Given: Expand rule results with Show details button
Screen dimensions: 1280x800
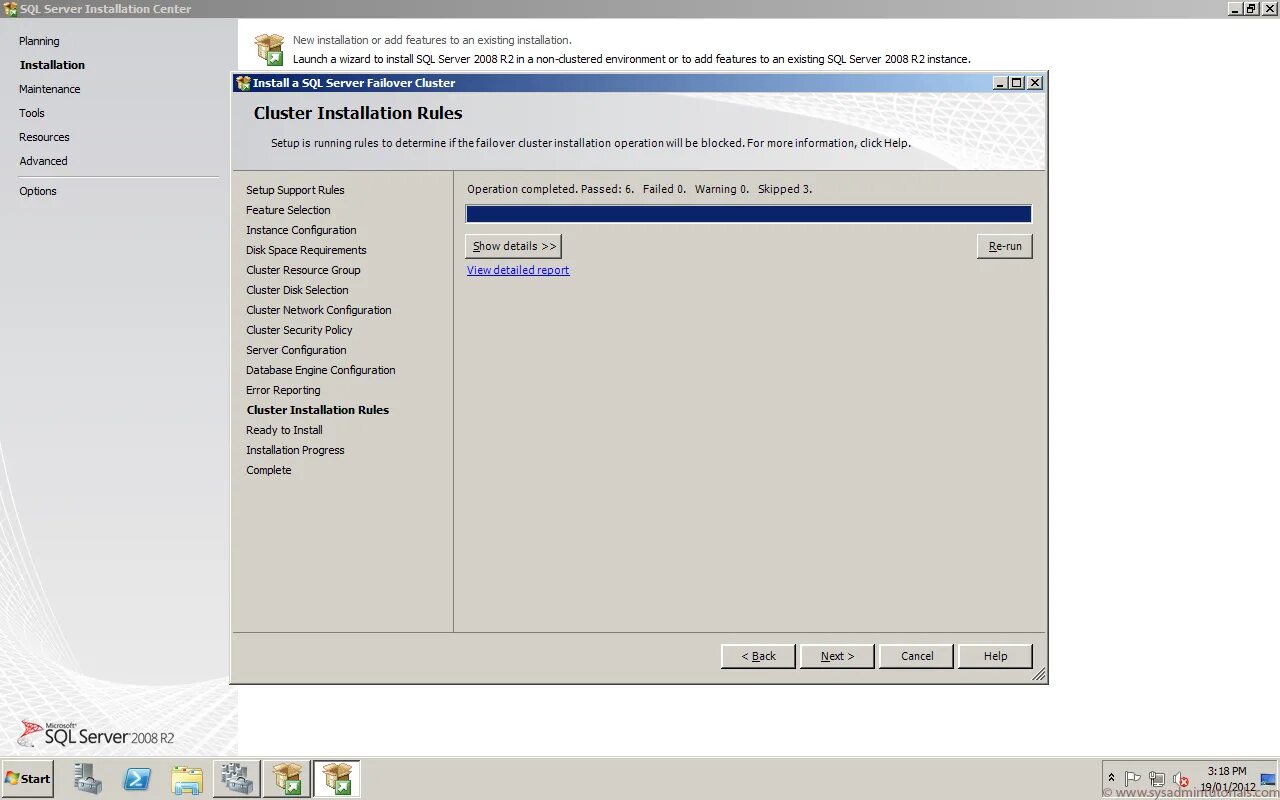Looking at the screenshot, I should coord(514,246).
